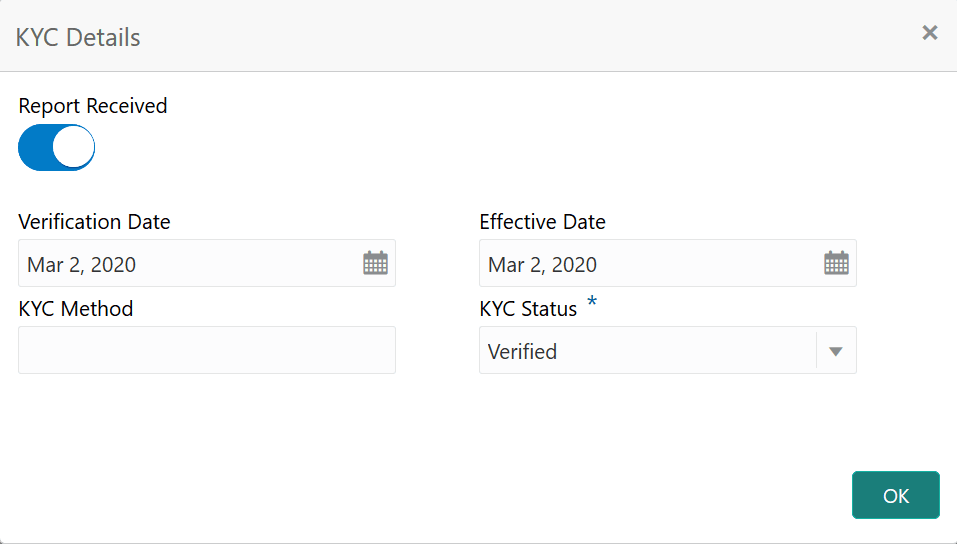Turn off the Report Received switch
This screenshot has height=544, width=957.
pyautogui.click(x=57, y=148)
